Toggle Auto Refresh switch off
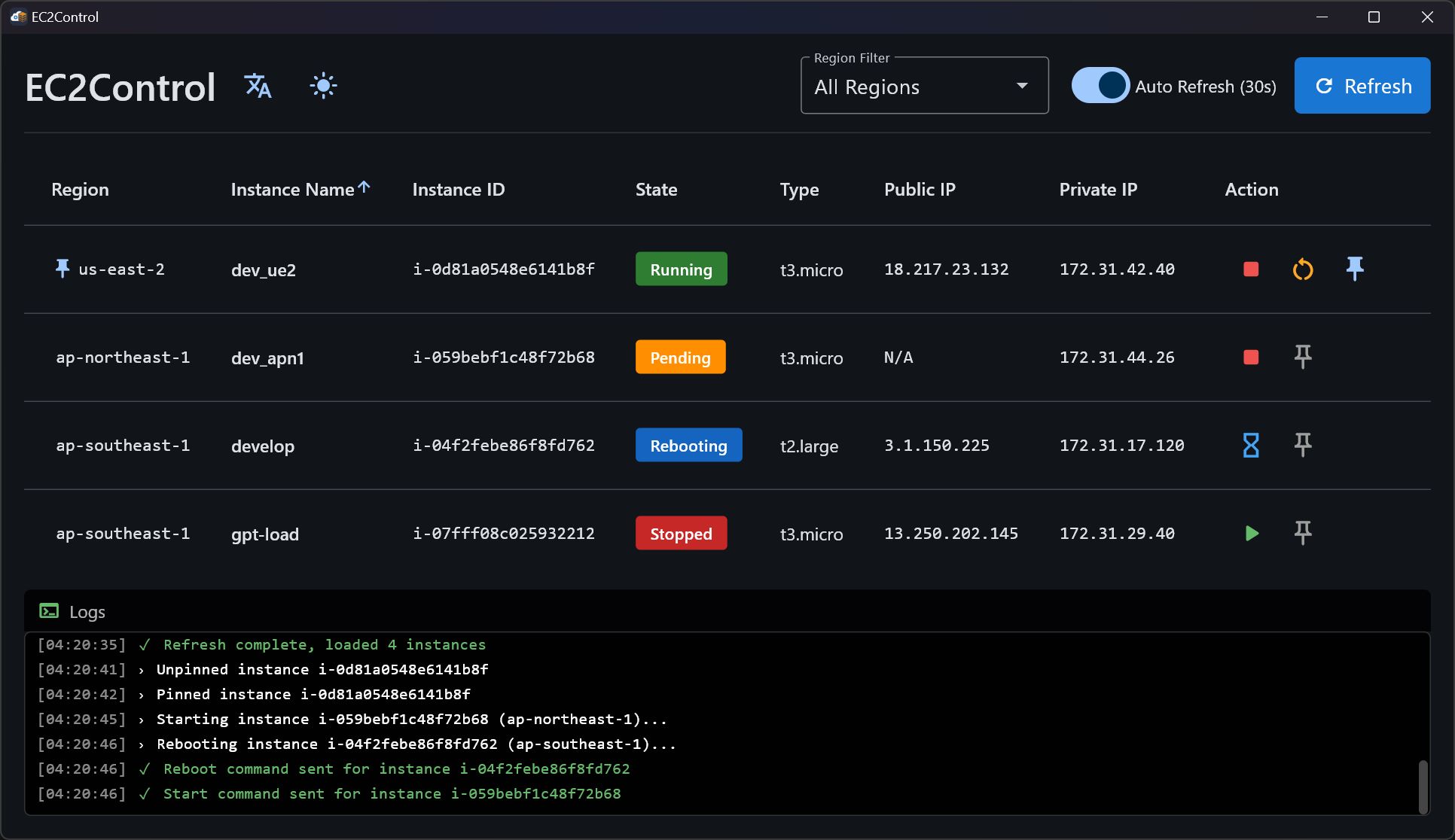 point(1100,86)
